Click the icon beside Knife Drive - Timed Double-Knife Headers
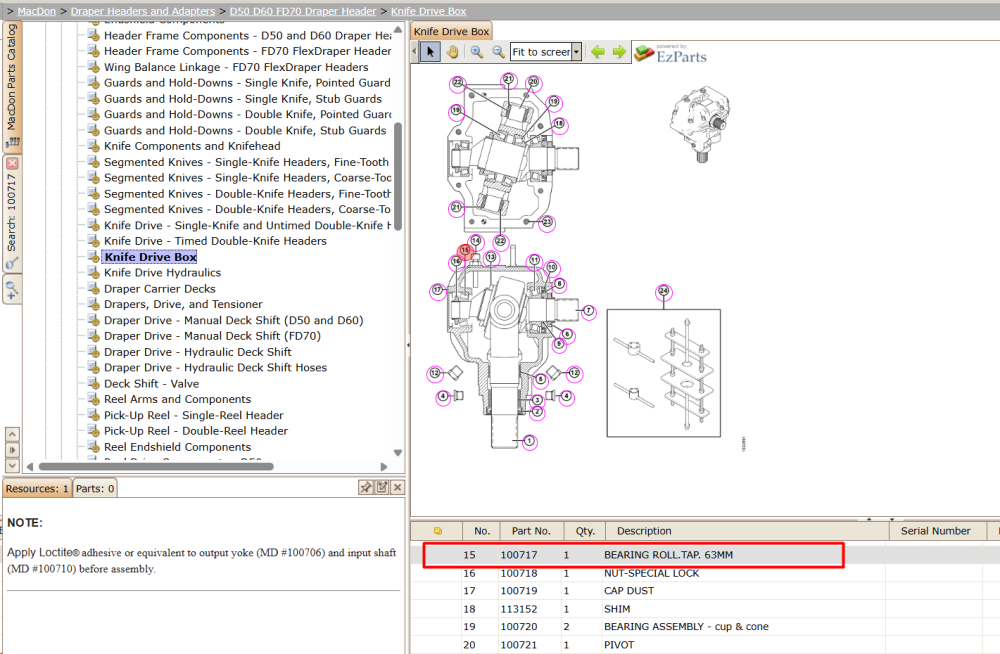The height and width of the screenshot is (654, 1000). [94, 241]
